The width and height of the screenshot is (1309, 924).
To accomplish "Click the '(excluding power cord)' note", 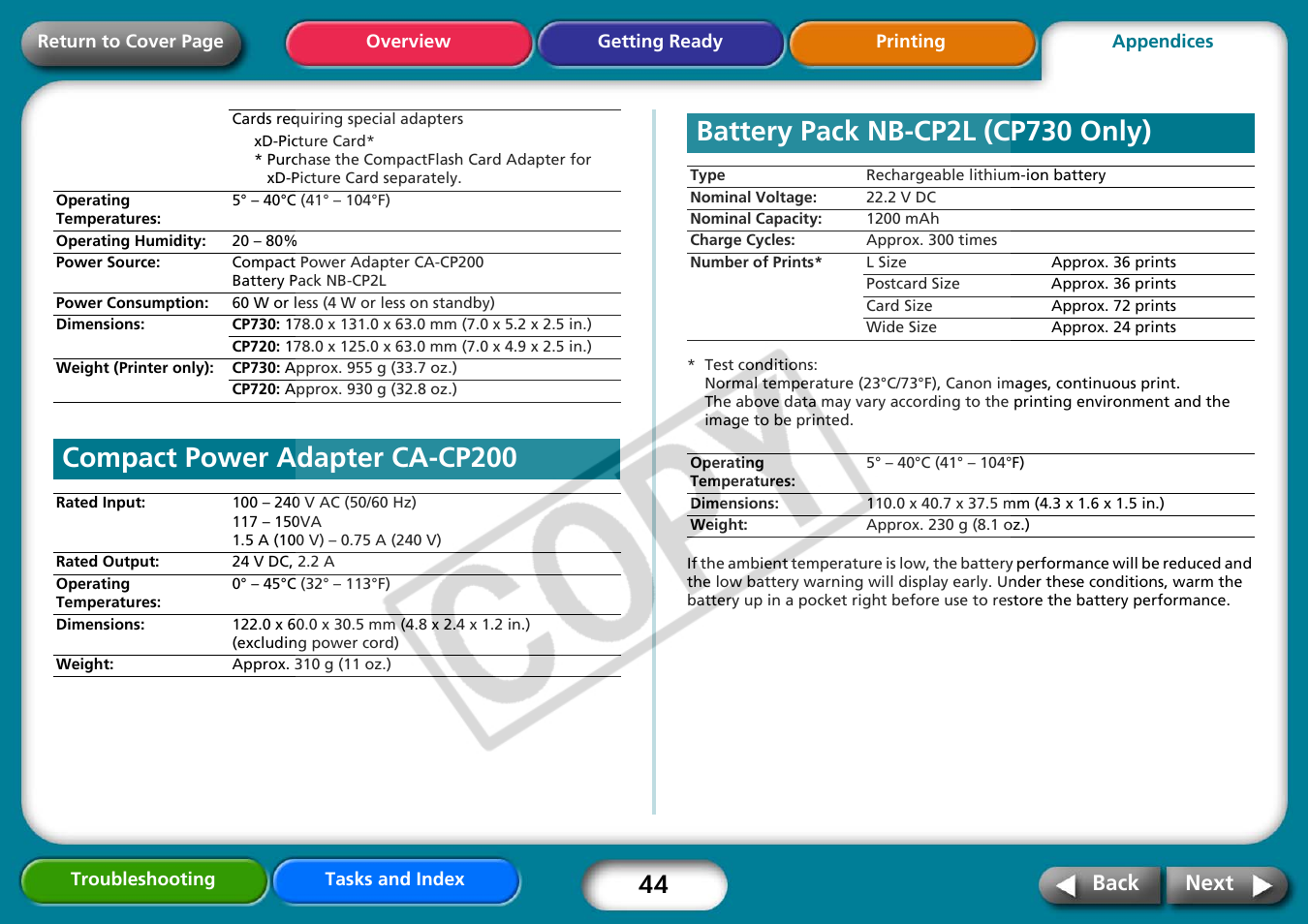I will (x=315, y=643).
